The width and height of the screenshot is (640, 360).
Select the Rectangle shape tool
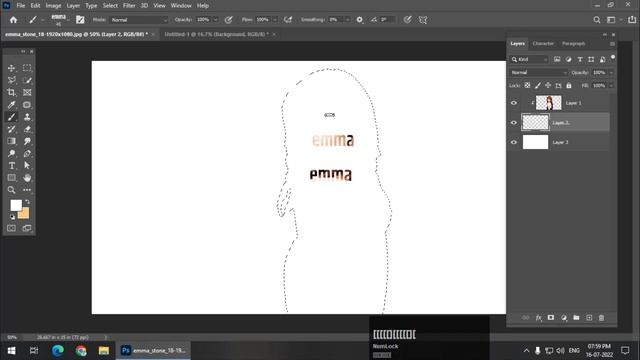point(11,178)
